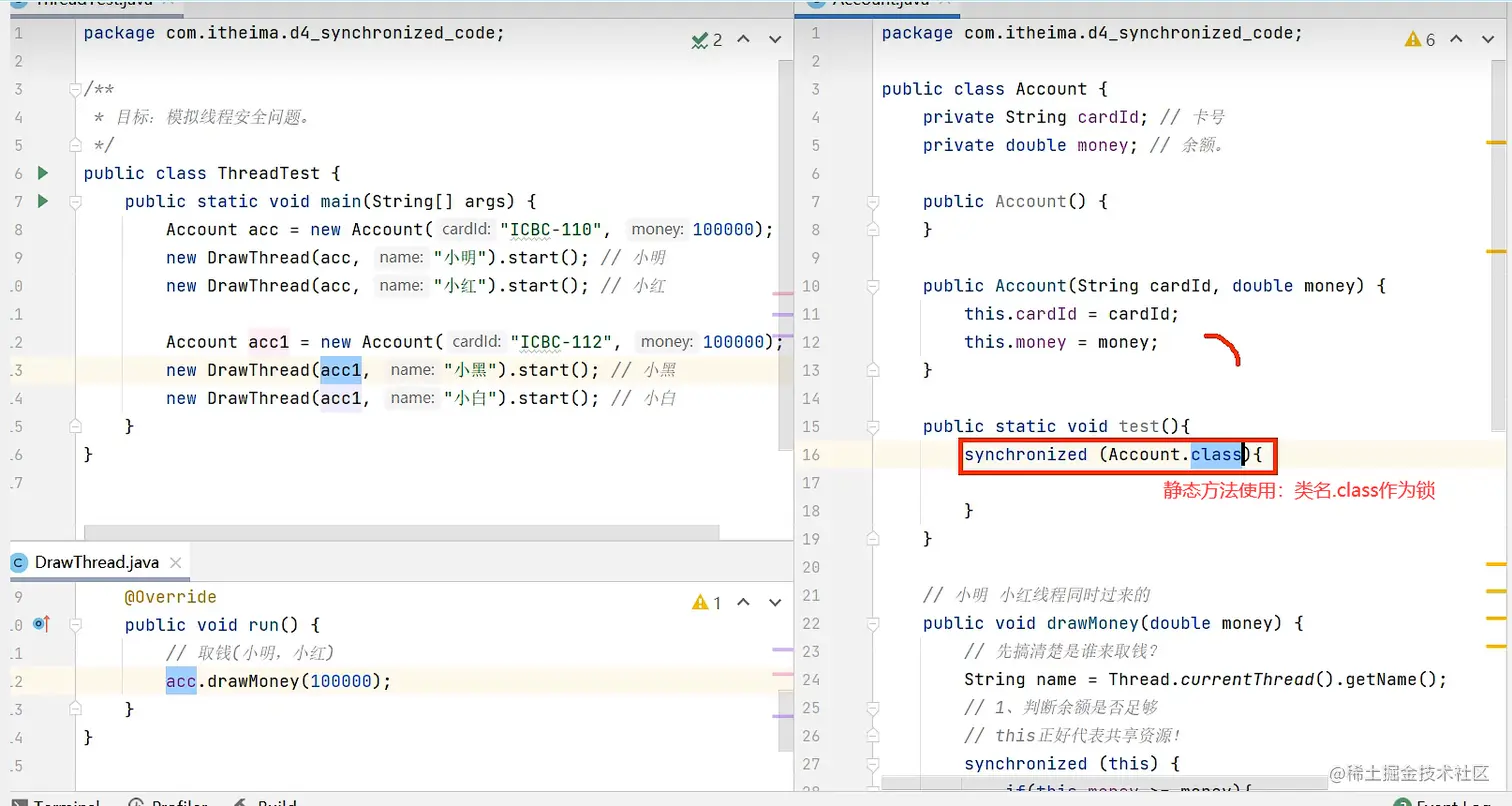The width and height of the screenshot is (1512, 806).
Task: Run the ThreadTest class from its gutter icon
Action: tap(43, 173)
